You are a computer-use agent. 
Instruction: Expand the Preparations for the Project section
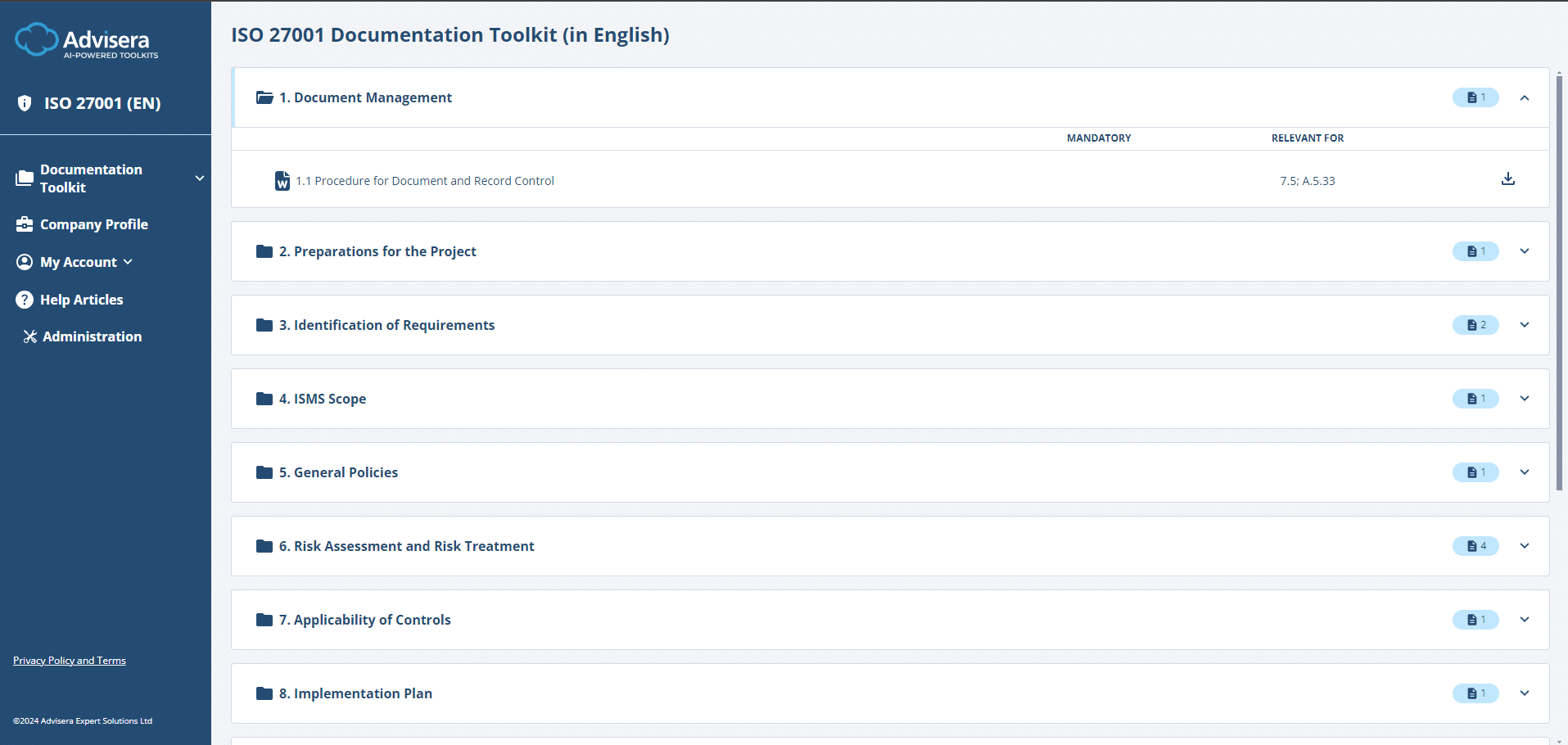(1524, 251)
